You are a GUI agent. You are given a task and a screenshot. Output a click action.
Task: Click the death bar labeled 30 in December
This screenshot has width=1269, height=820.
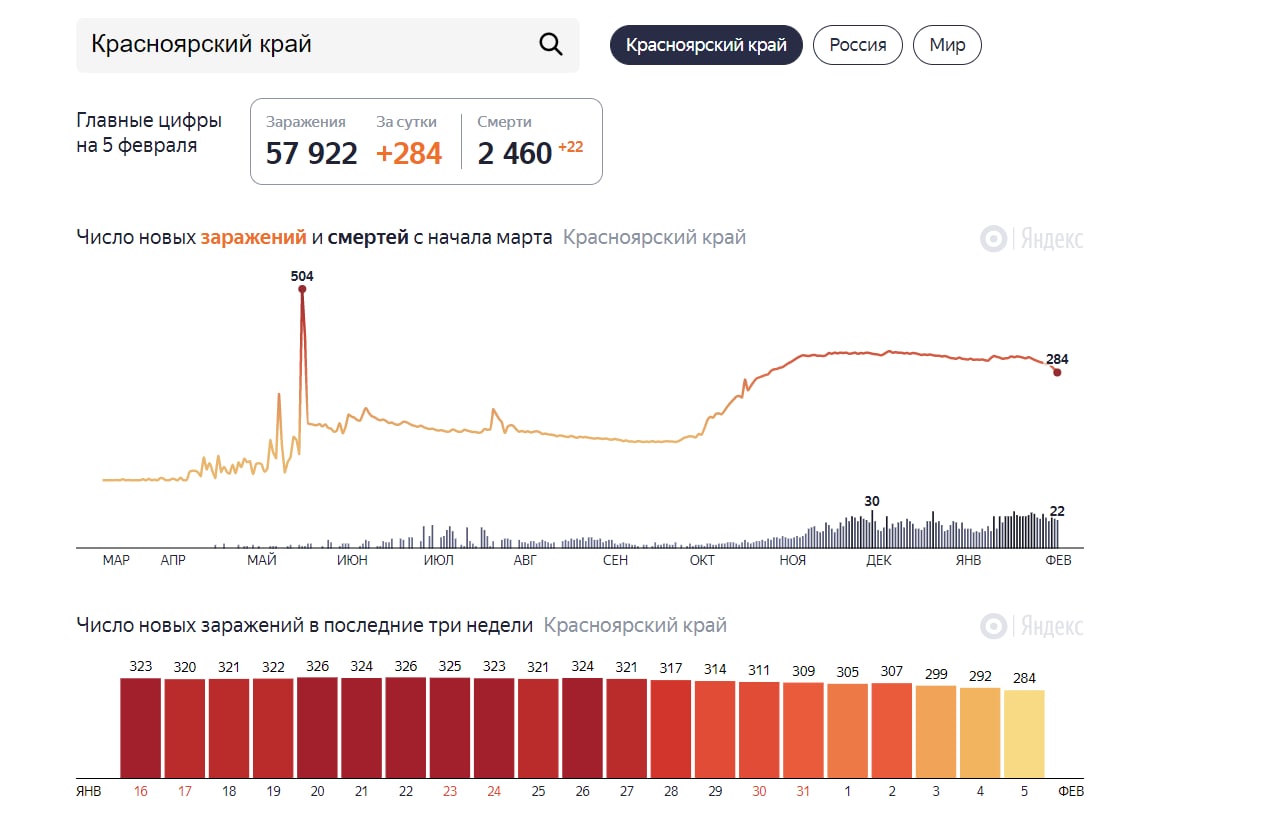coord(872,528)
